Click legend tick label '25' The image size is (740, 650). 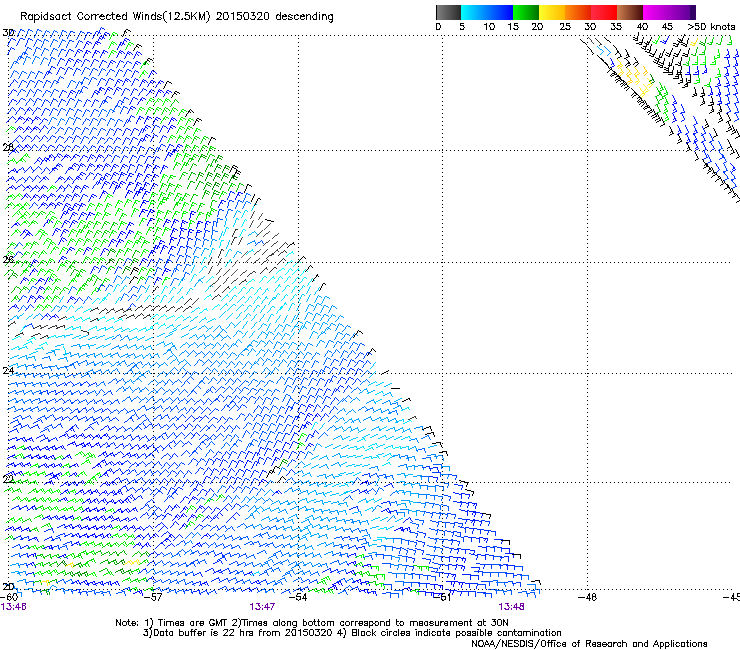[x=565, y=26]
